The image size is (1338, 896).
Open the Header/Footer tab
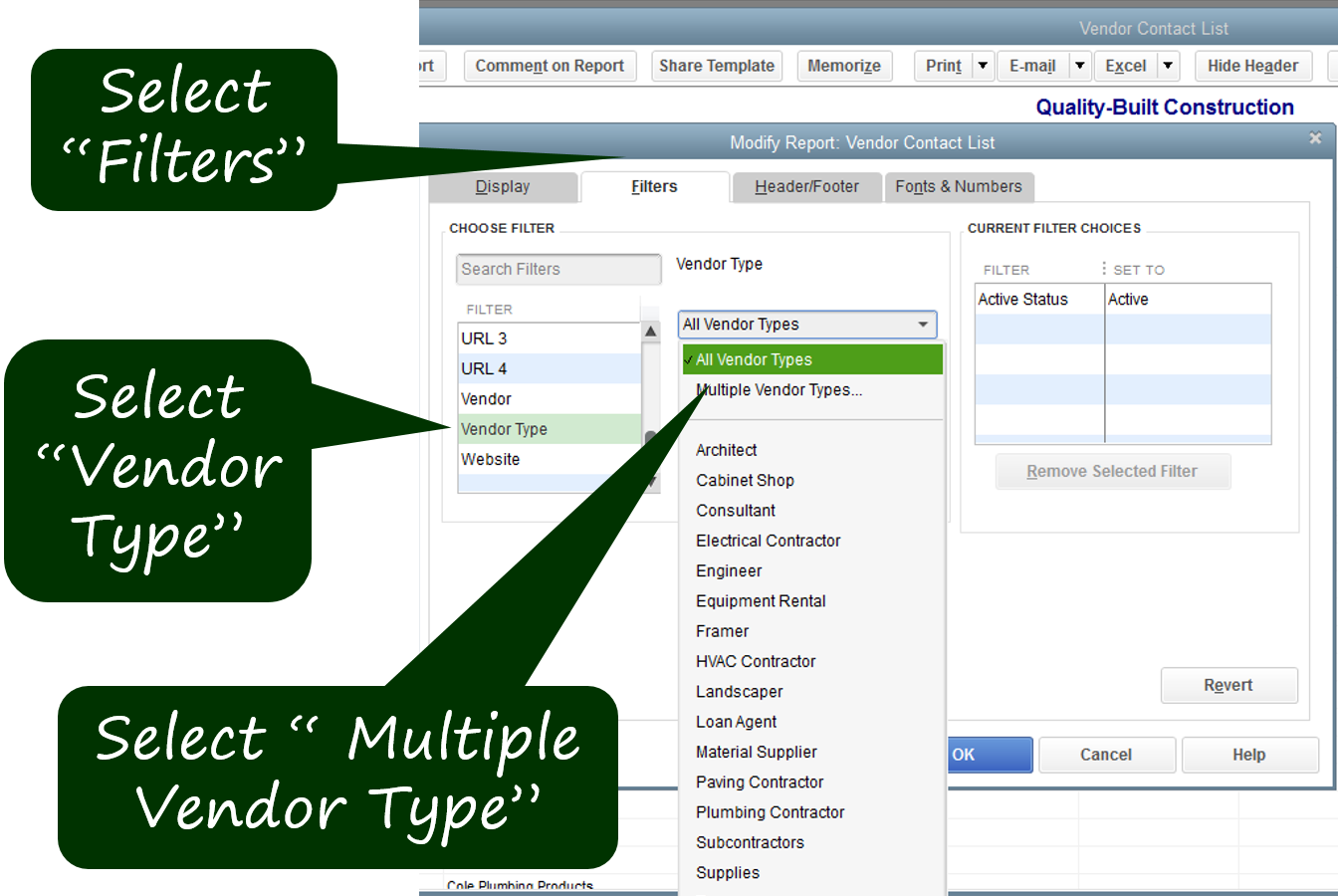coord(806,187)
